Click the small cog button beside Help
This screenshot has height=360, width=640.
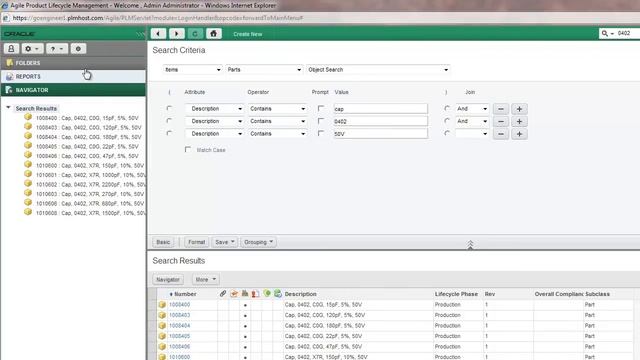(78, 49)
